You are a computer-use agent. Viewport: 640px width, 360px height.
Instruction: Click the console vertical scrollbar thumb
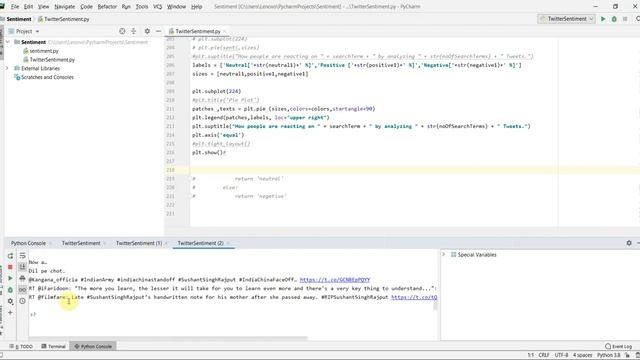pyautogui.click(x=436, y=305)
